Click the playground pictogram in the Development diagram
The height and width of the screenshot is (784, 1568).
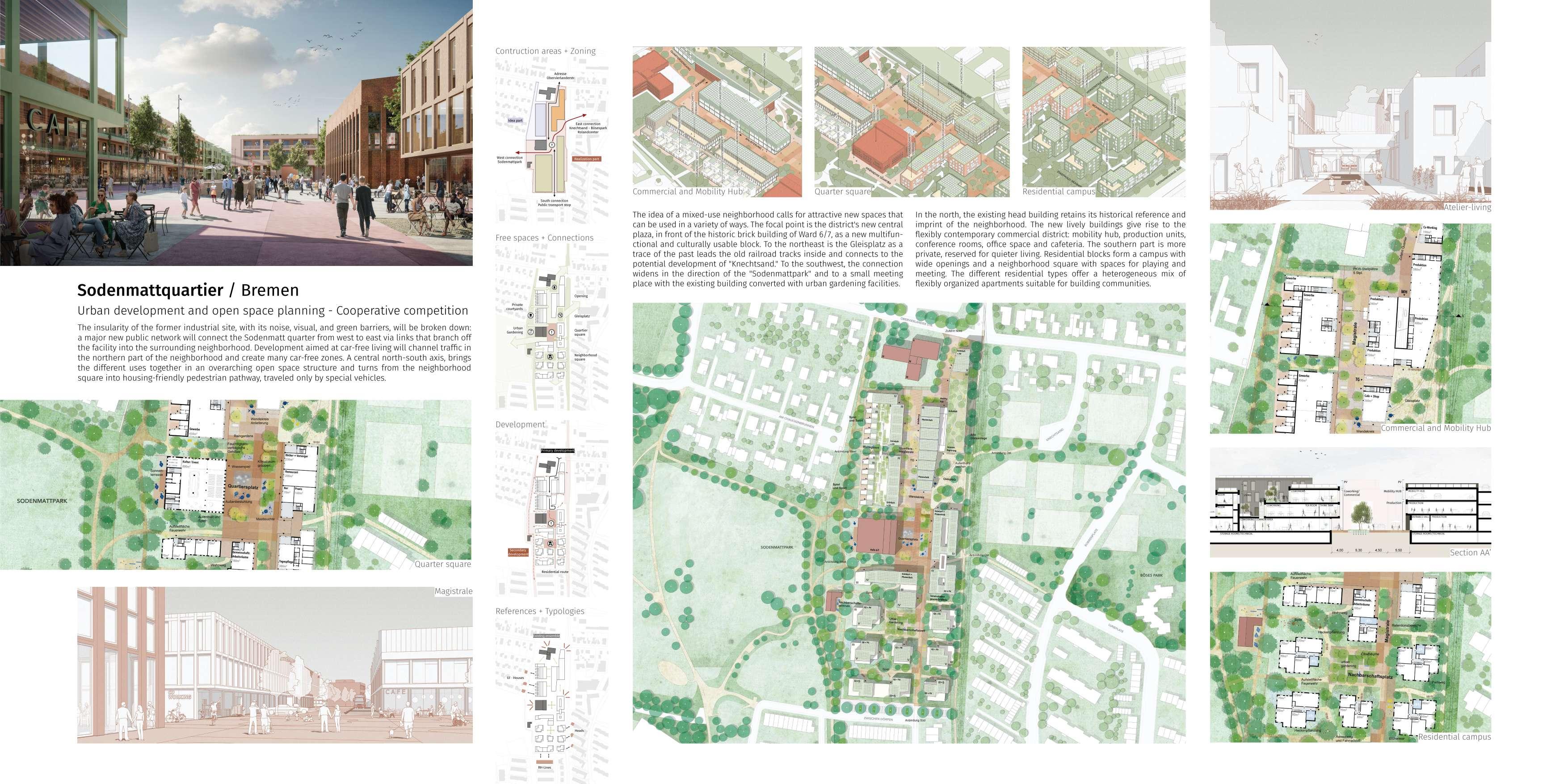click(550, 544)
